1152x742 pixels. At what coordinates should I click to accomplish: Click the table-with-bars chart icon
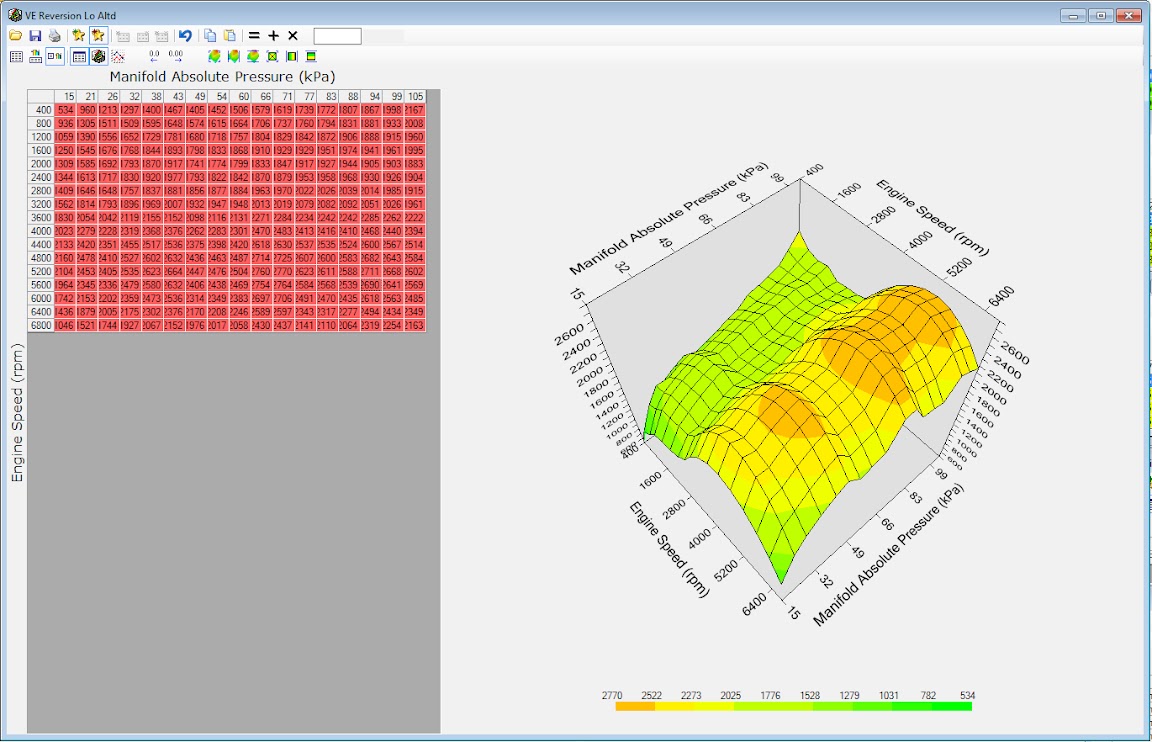point(35,57)
